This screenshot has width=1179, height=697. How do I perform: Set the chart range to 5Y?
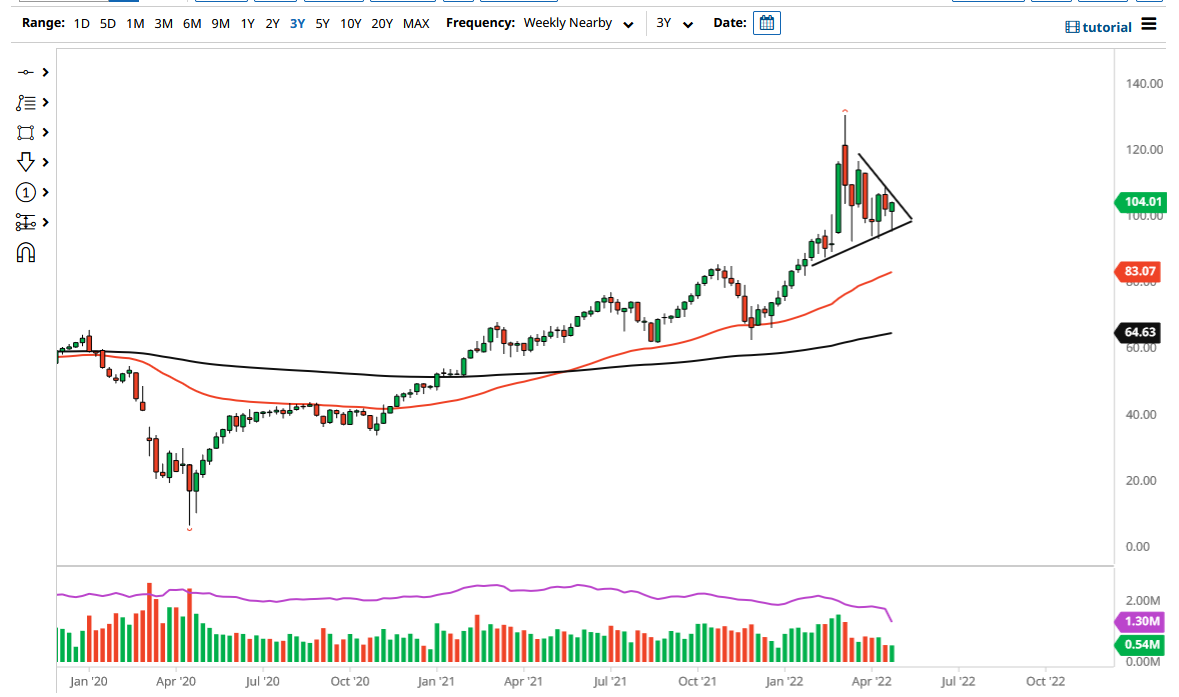(322, 23)
